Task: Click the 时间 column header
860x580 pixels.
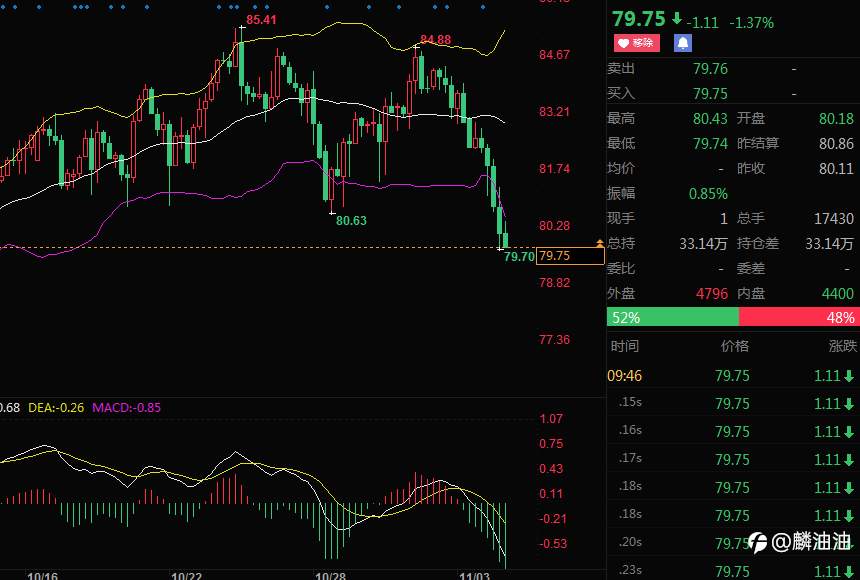Action: point(625,346)
